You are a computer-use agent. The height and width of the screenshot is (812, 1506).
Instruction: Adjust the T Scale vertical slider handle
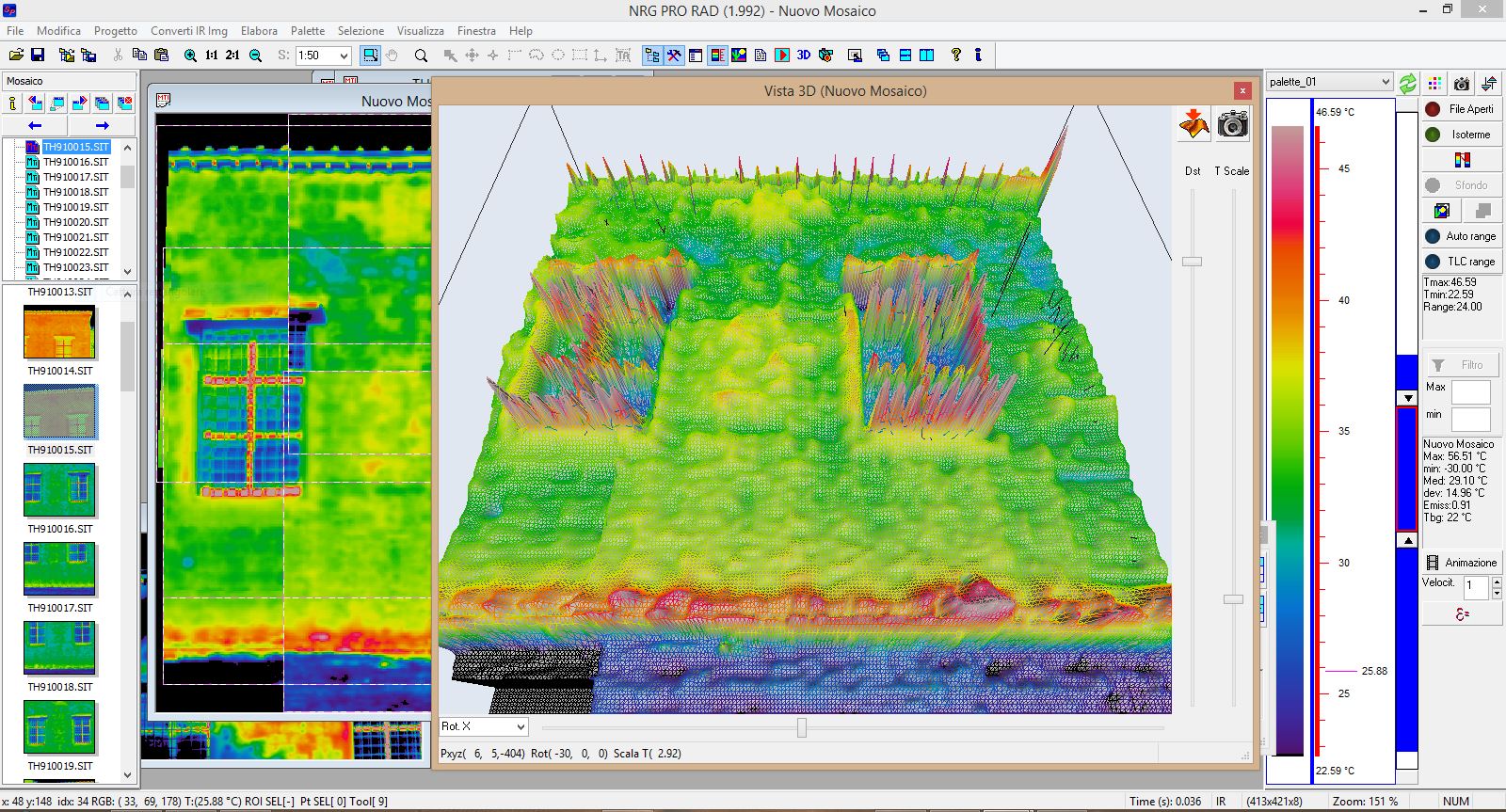(x=1233, y=599)
